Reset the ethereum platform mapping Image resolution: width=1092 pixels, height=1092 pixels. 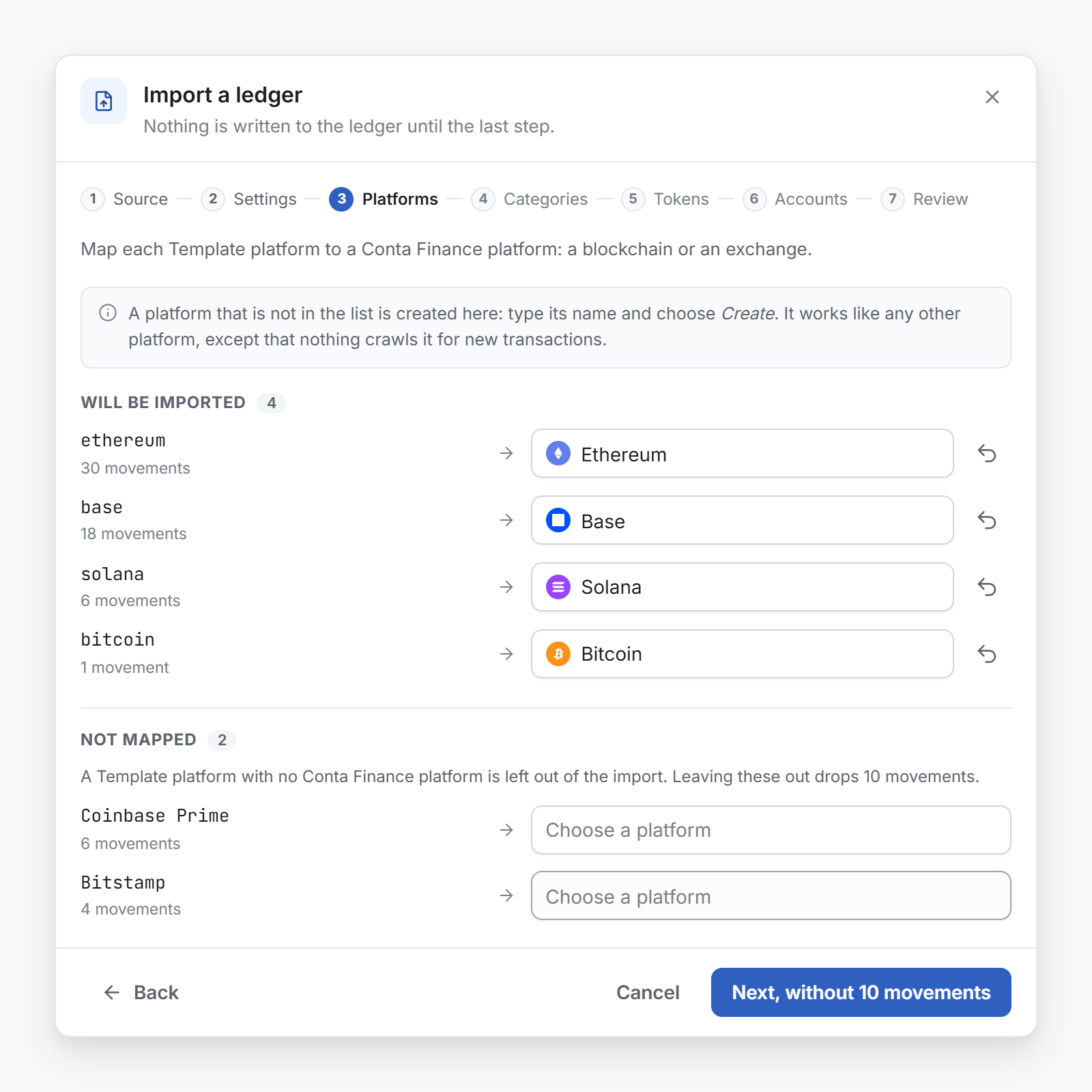pyautogui.click(x=987, y=453)
